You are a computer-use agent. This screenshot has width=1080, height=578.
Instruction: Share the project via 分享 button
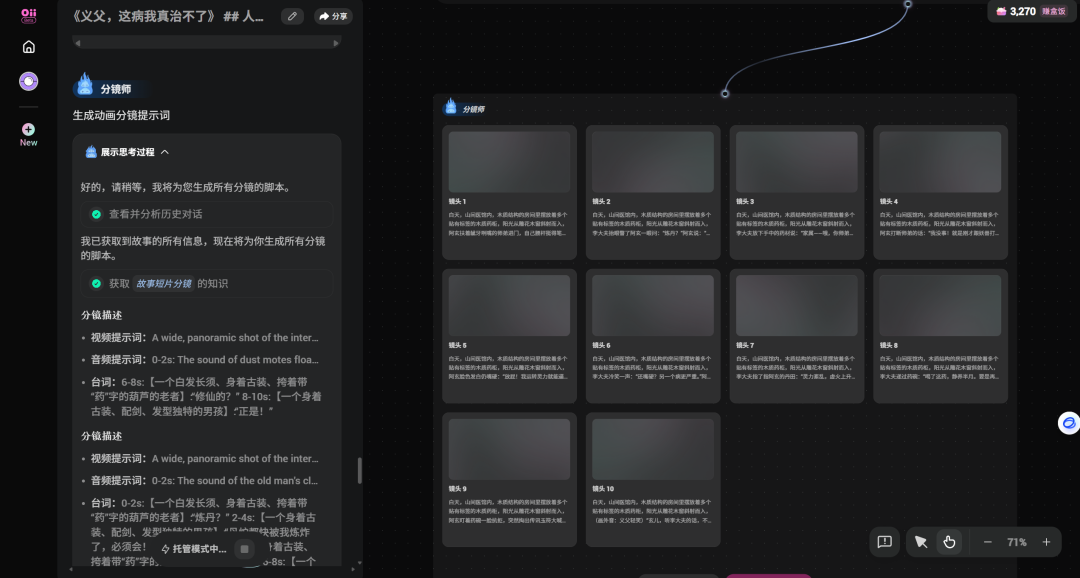tap(333, 16)
